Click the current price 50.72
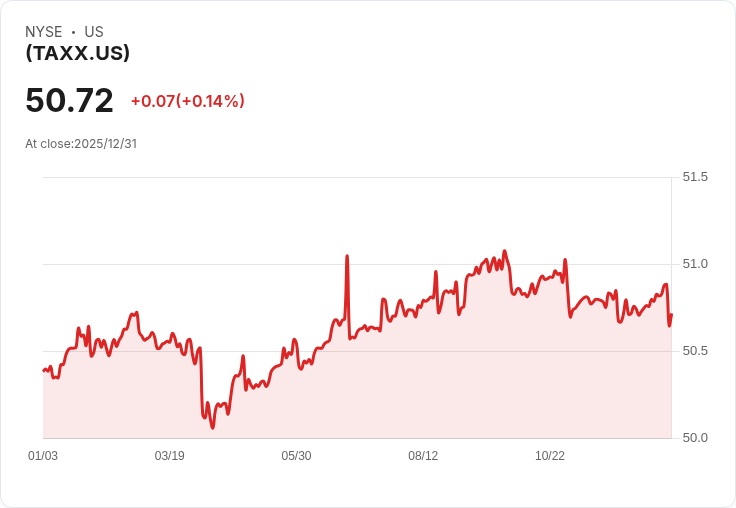736x508 pixels. (x=69, y=101)
